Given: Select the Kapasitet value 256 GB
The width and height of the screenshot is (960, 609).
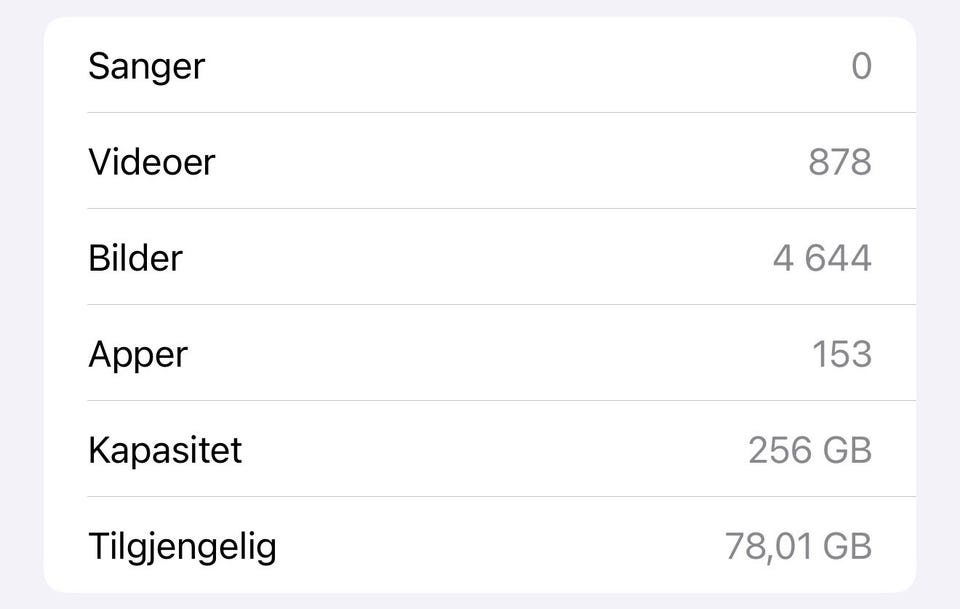Looking at the screenshot, I should 810,450.
